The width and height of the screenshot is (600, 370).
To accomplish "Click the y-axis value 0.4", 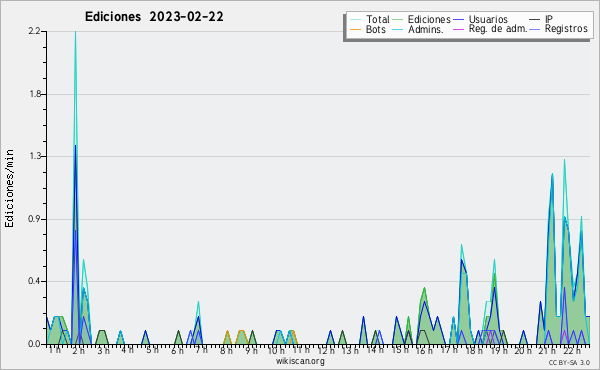I will [34, 281].
